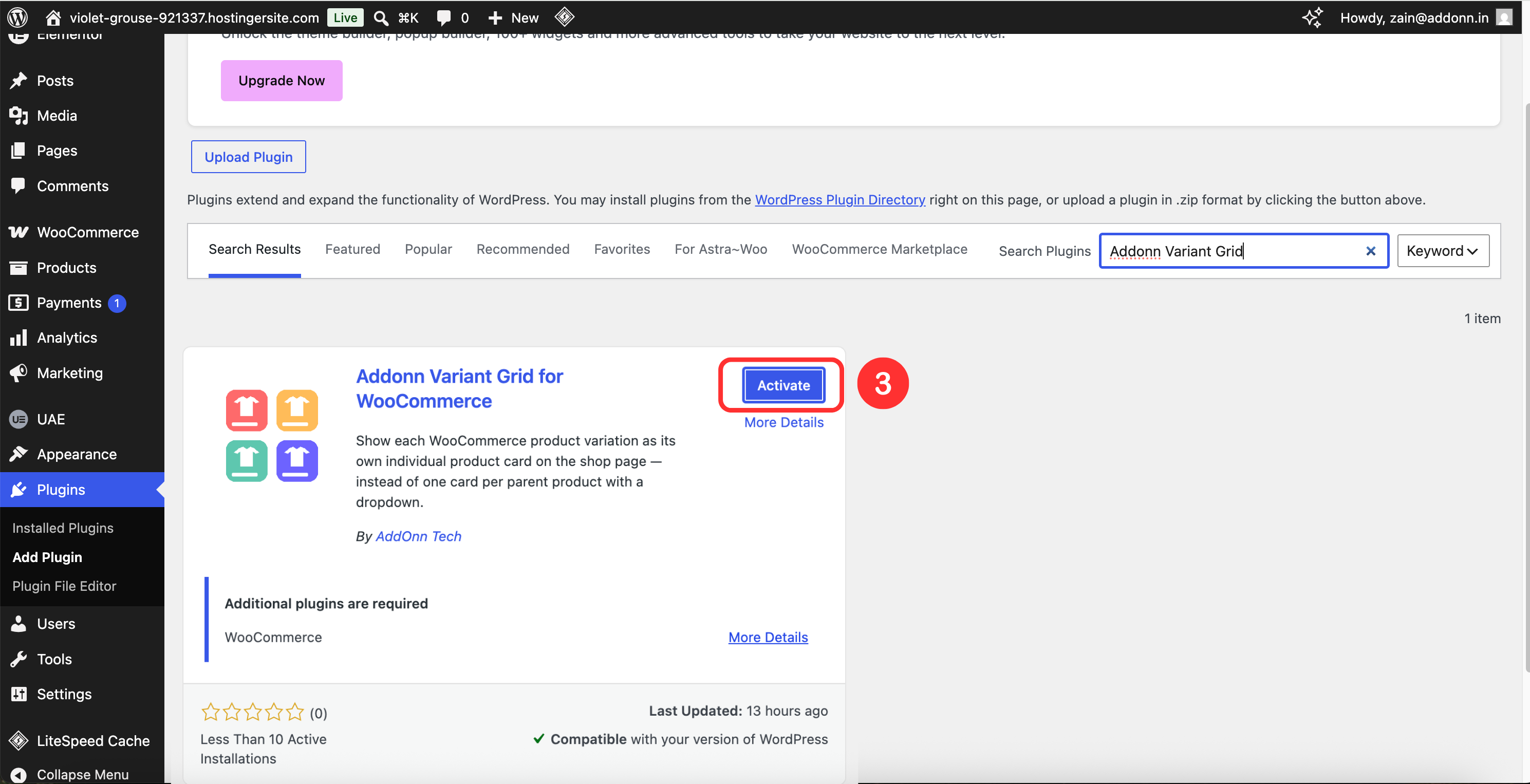Click the Users icon in sidebar
Screen dimensions: 1530x784
18,623
